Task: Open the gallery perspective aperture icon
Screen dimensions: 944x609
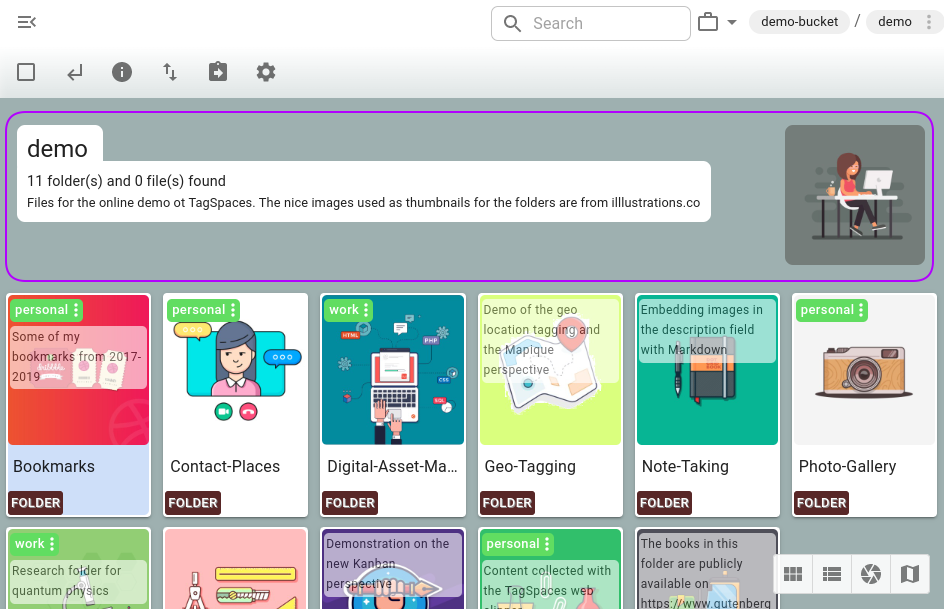Action: 871,573
